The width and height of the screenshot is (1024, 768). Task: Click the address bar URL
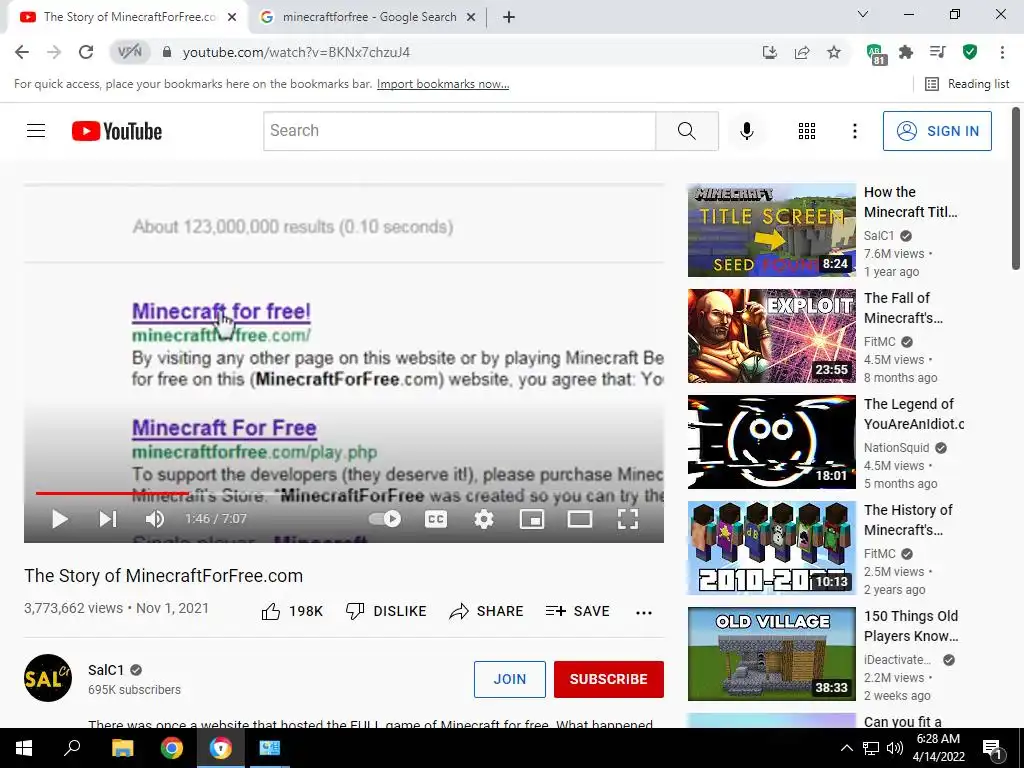pyautogui.click(x=296, y=52)
